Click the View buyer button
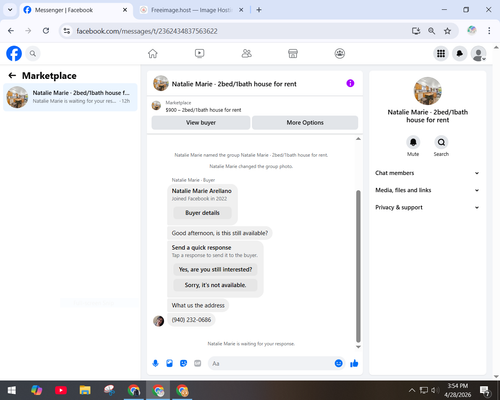Viewport: 500px width, 400px height. [201, 123]
